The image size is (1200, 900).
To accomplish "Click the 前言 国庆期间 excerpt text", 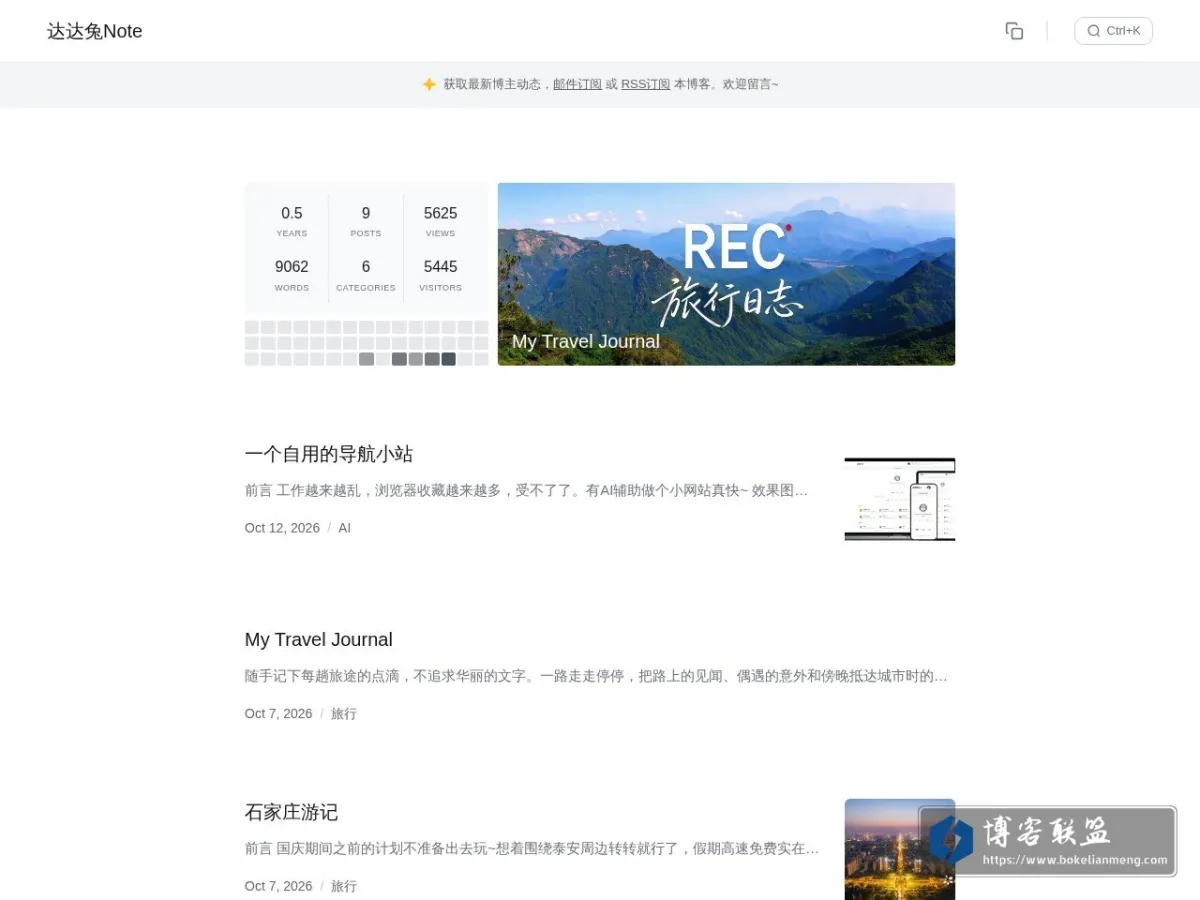I will (x=532, y=849).
